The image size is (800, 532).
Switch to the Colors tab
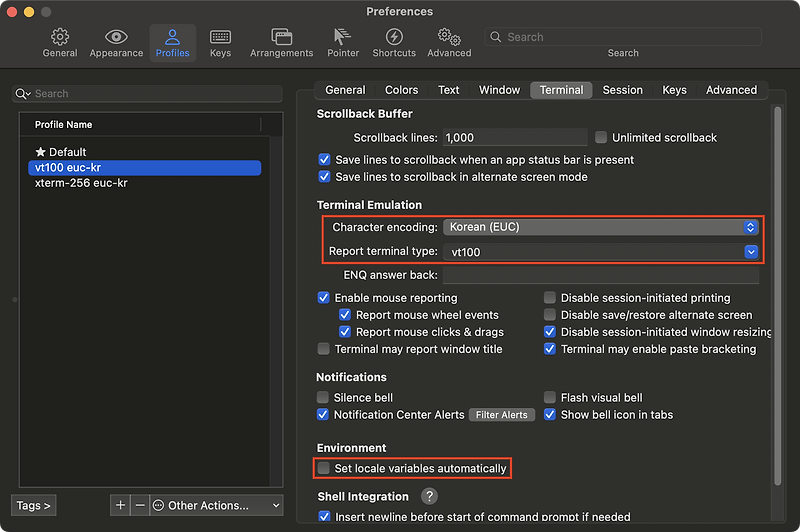[x=402, y=90]
